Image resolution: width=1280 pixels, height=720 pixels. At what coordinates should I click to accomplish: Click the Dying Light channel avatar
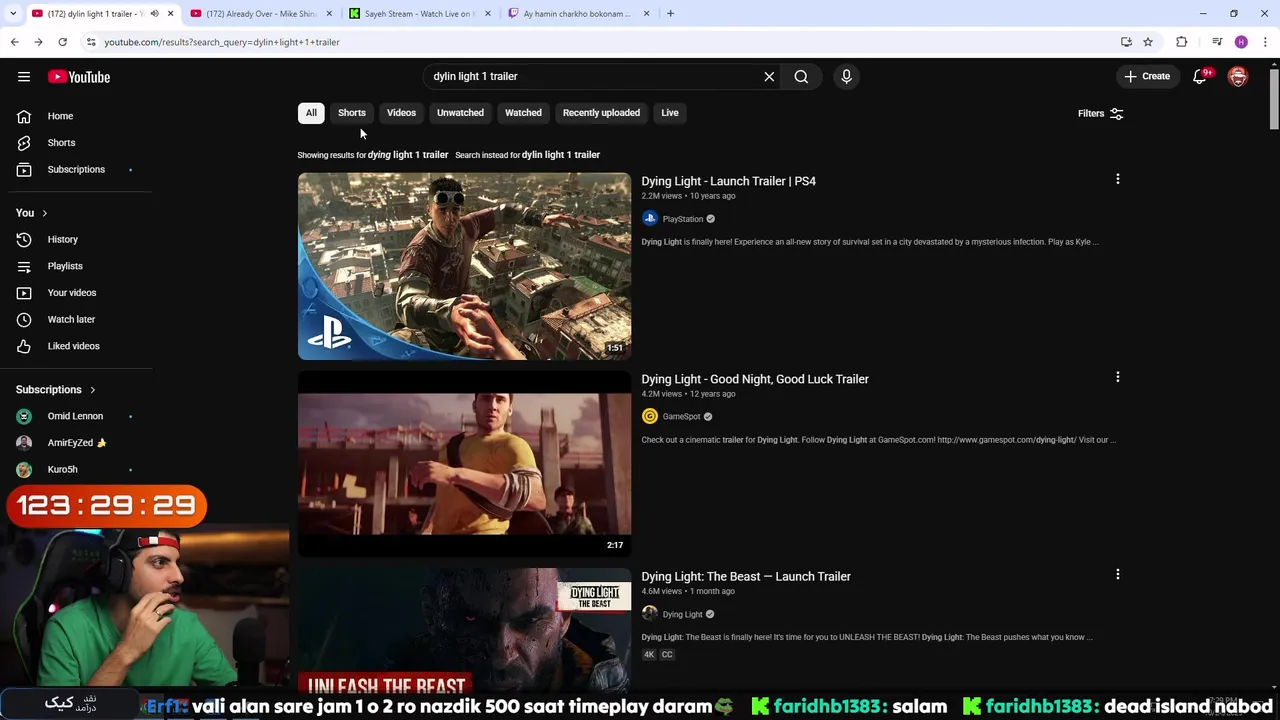(x=650, y=614)
